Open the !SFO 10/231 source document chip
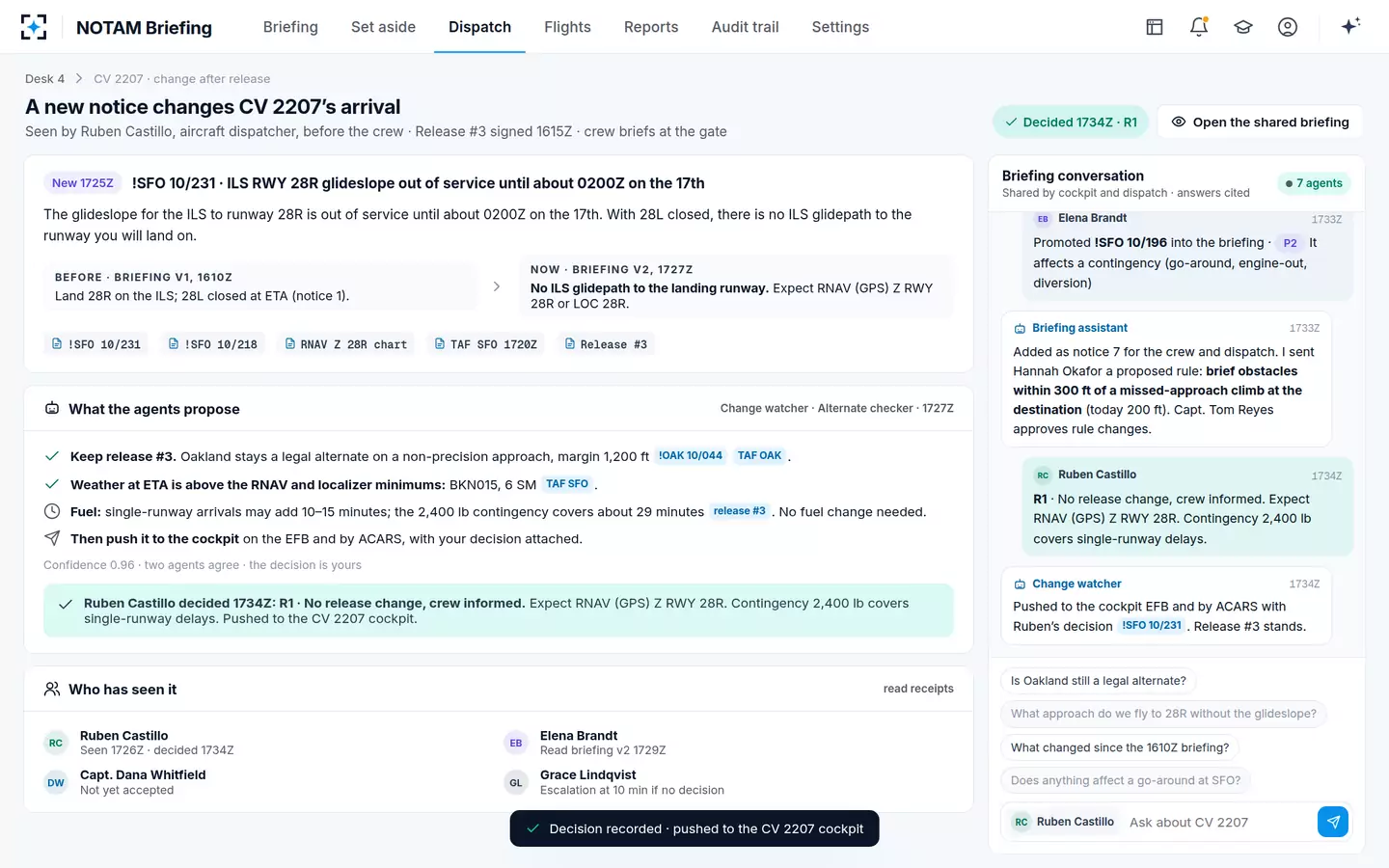 (96, 344)
